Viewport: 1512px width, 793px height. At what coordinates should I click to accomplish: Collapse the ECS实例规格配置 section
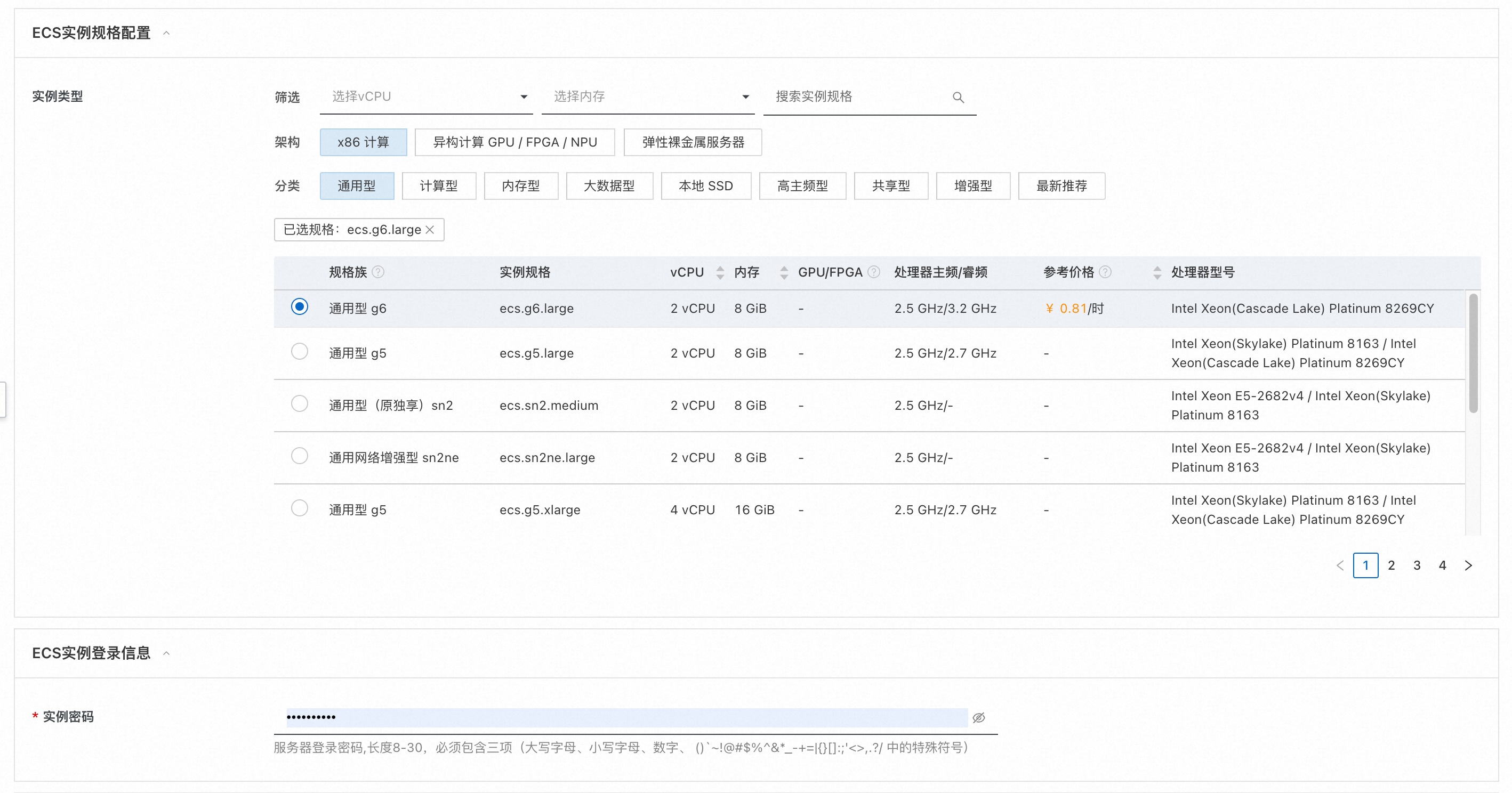coord(166,33)
